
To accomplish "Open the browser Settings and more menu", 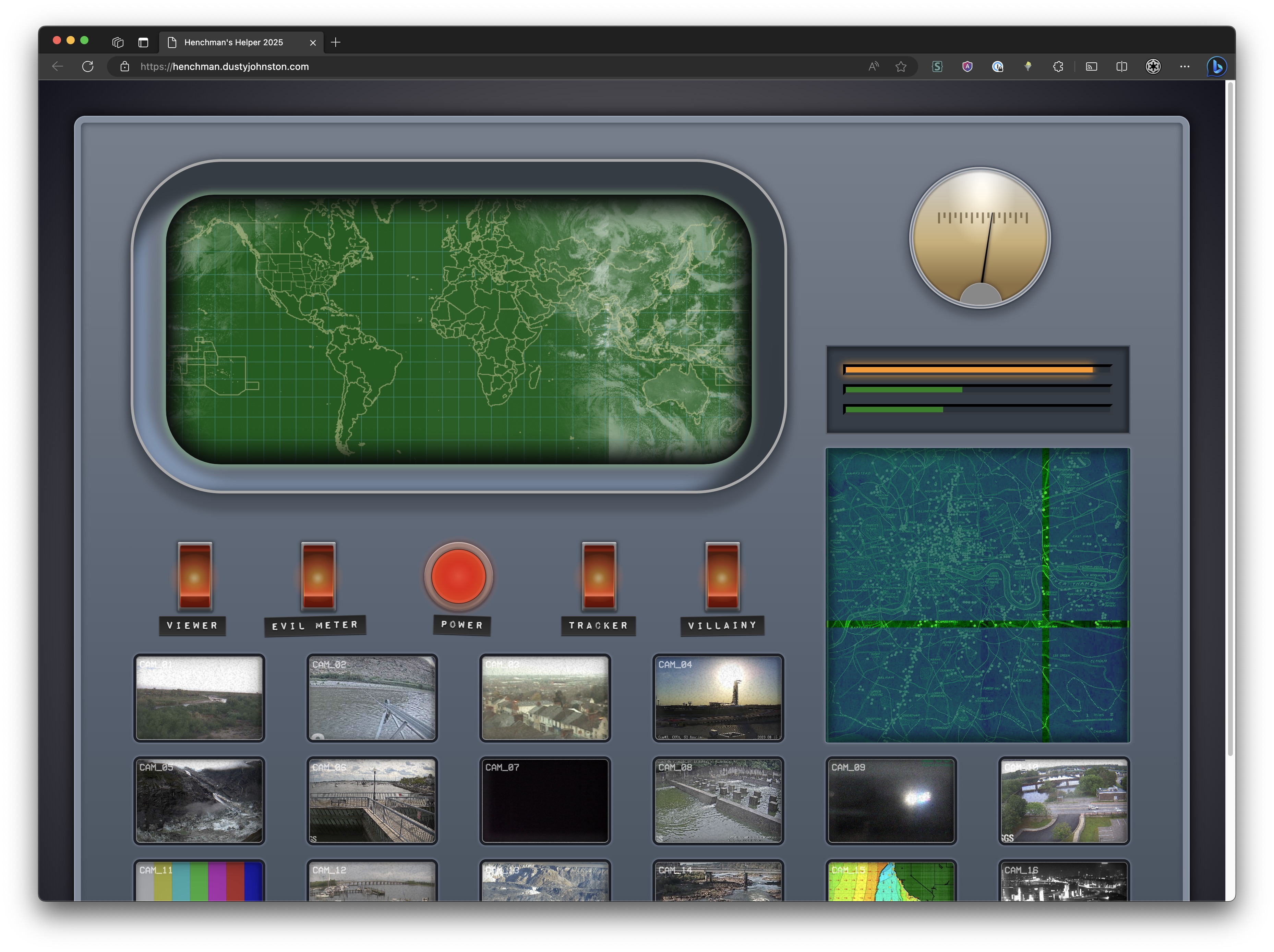I will pyautogui.click(x=1185, y=67).
